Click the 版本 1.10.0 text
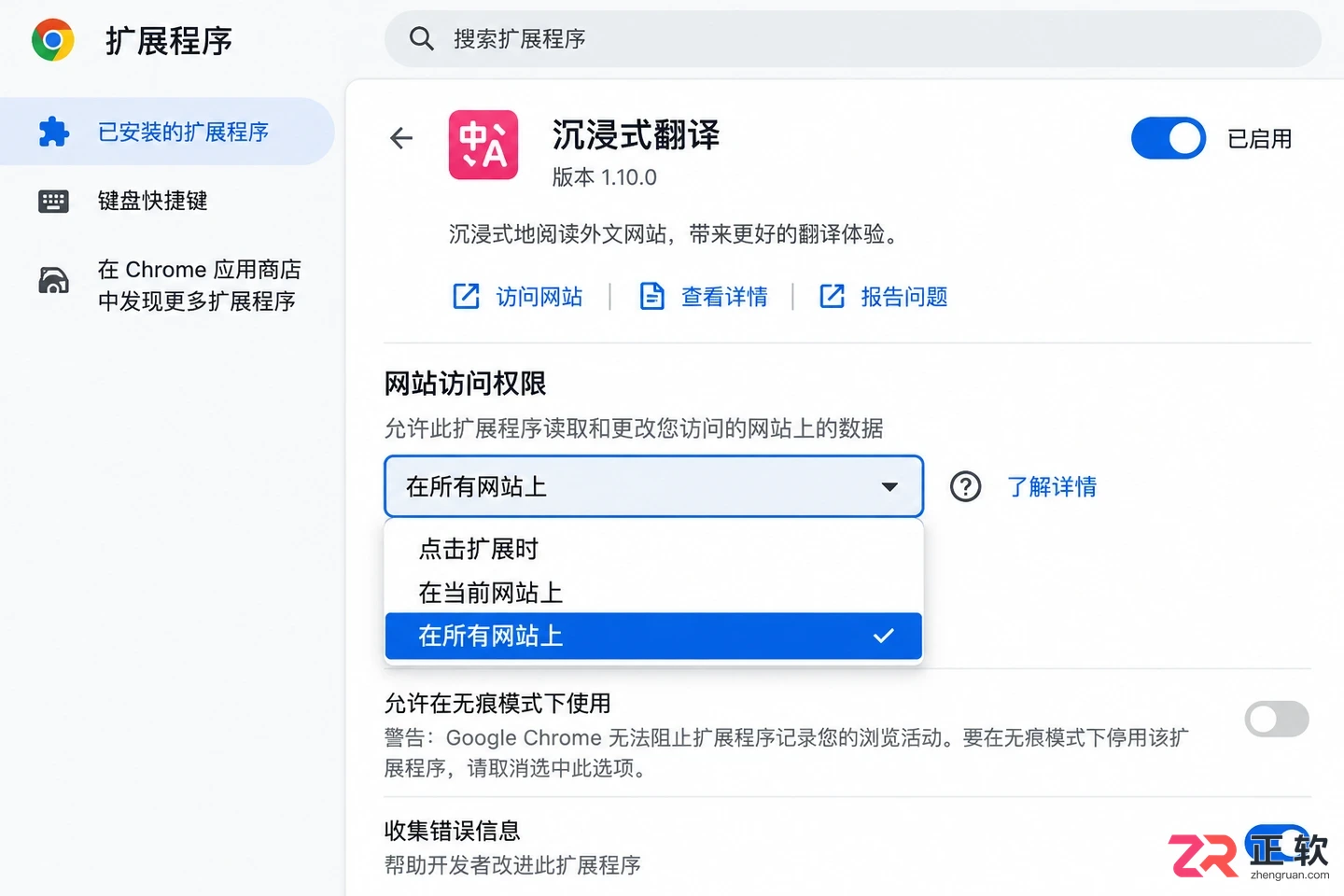1344x896 pixels. pos(605,177)
